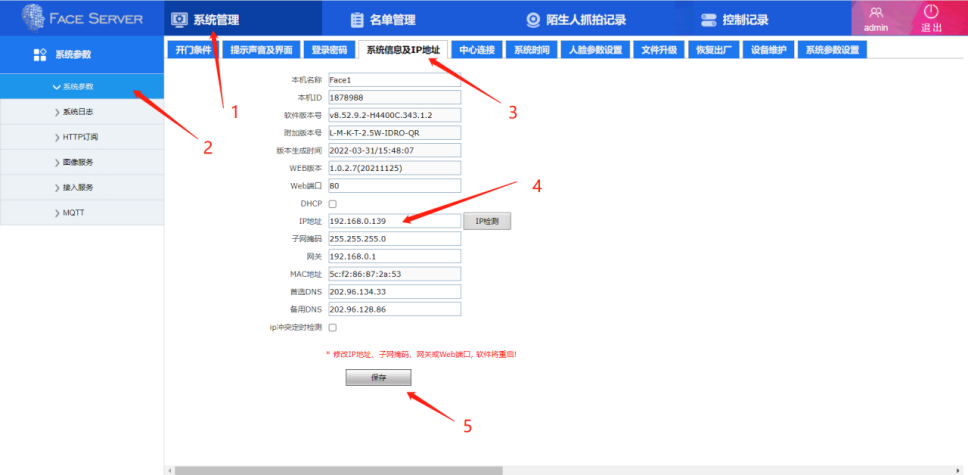Click the Web端口 field showing 80
Viewport: 968px width, 475px height.
(394, 185)
